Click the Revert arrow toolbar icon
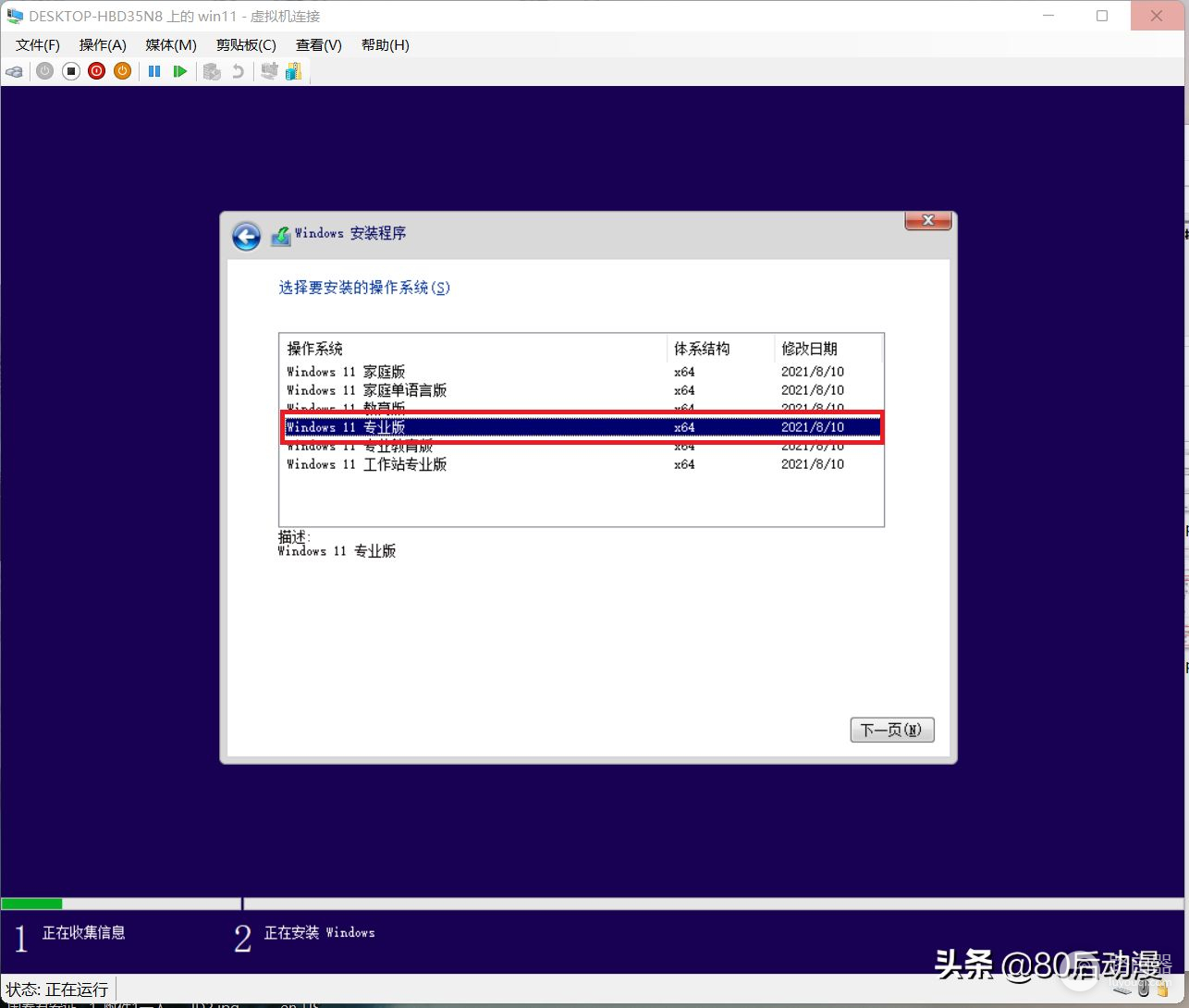Image resolution: width=1189 pixels, height=1008 pixels. click(238, 71)
